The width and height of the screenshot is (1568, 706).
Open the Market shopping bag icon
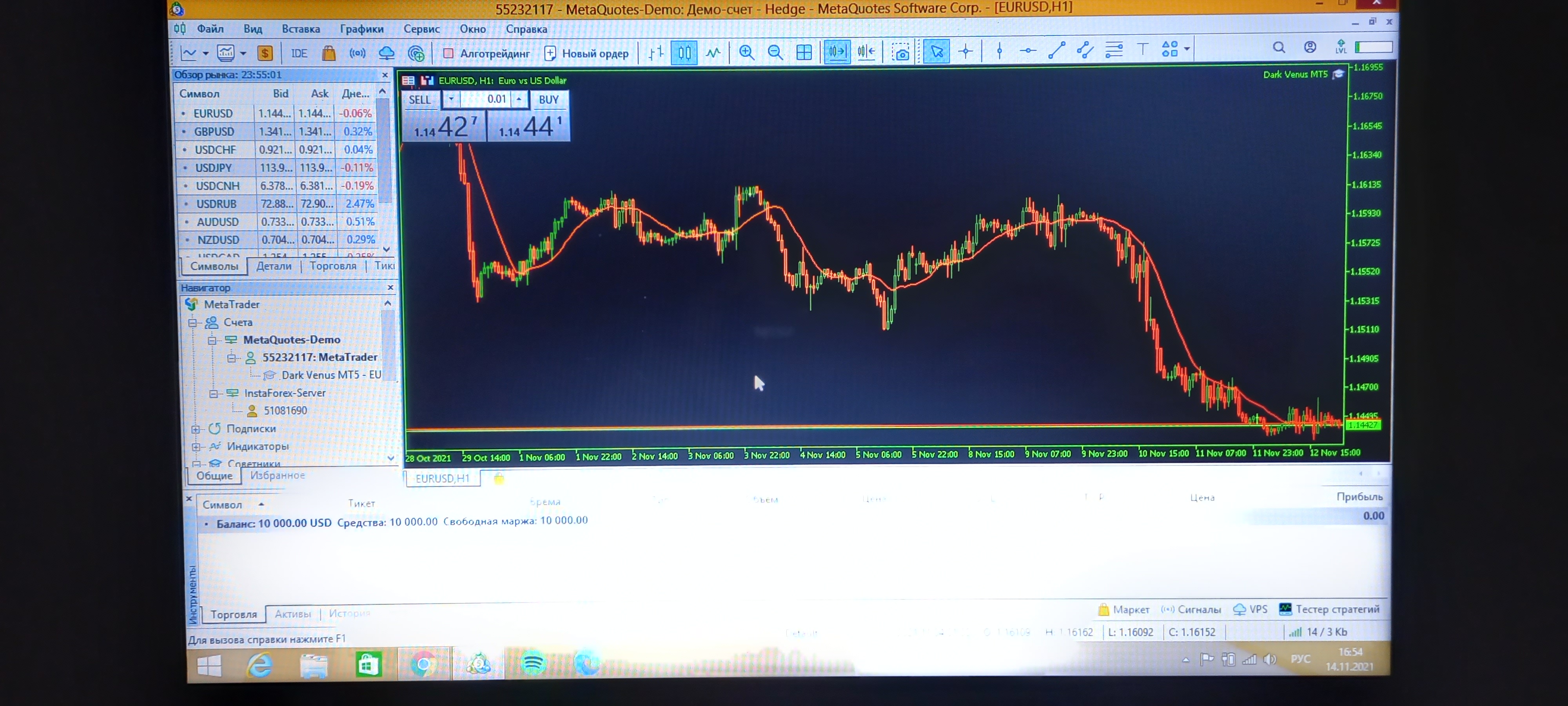coord(329,53)
